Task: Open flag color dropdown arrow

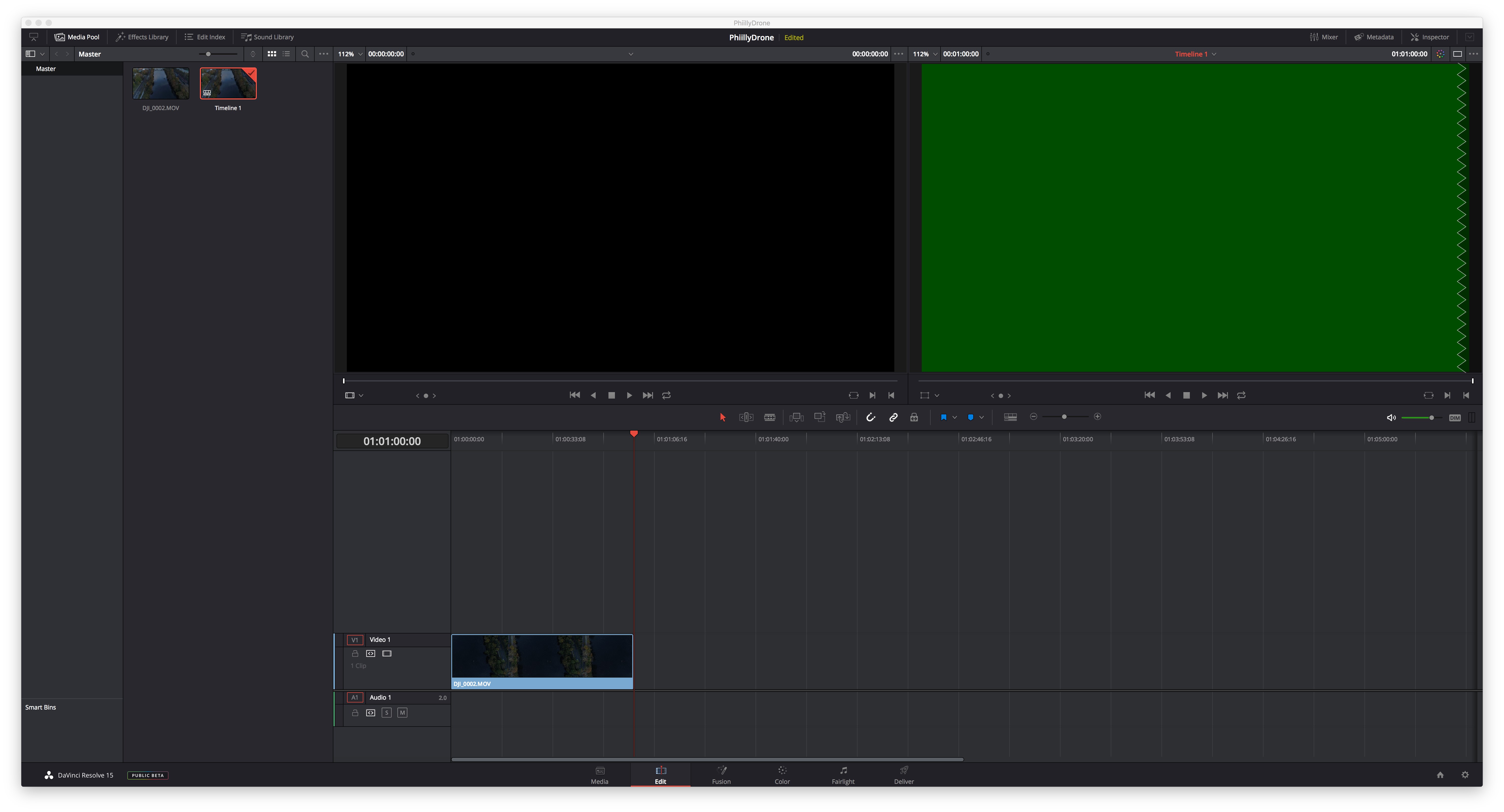Action: pyautogui.click(x=955, y=417)
